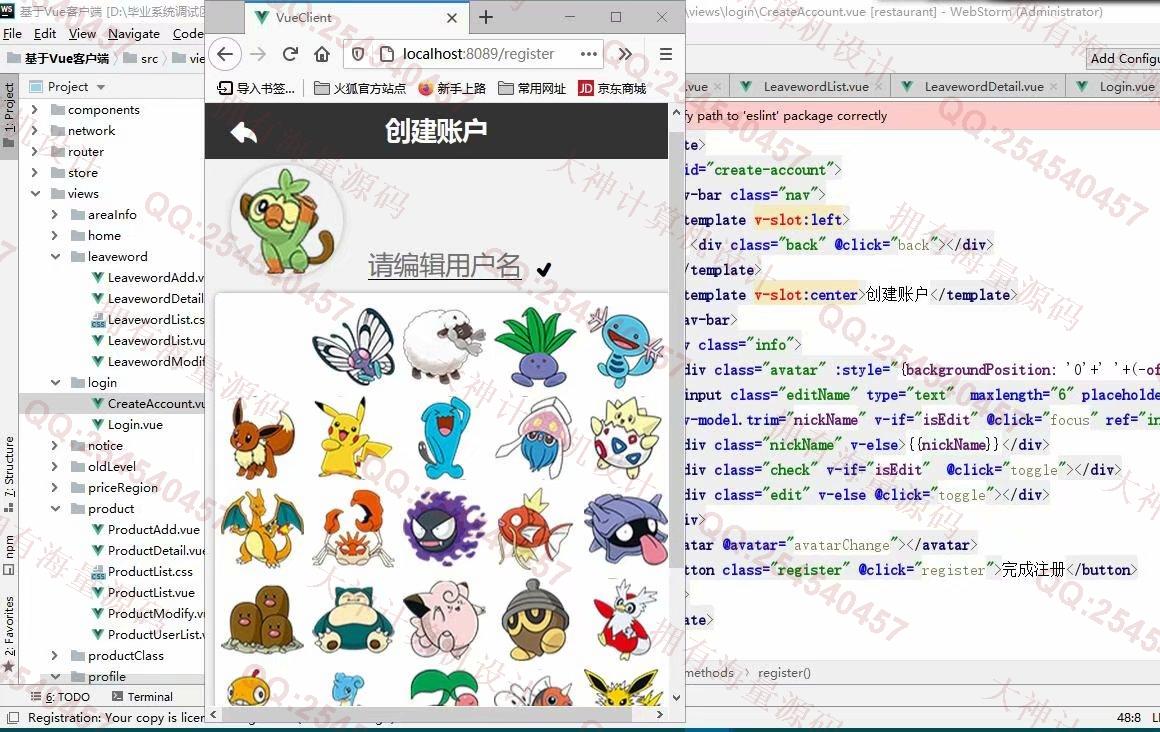This screenshot has height=732, width=1160.
Task: Open the 6: TODO tool window
Action: click(x=60, y=696)
